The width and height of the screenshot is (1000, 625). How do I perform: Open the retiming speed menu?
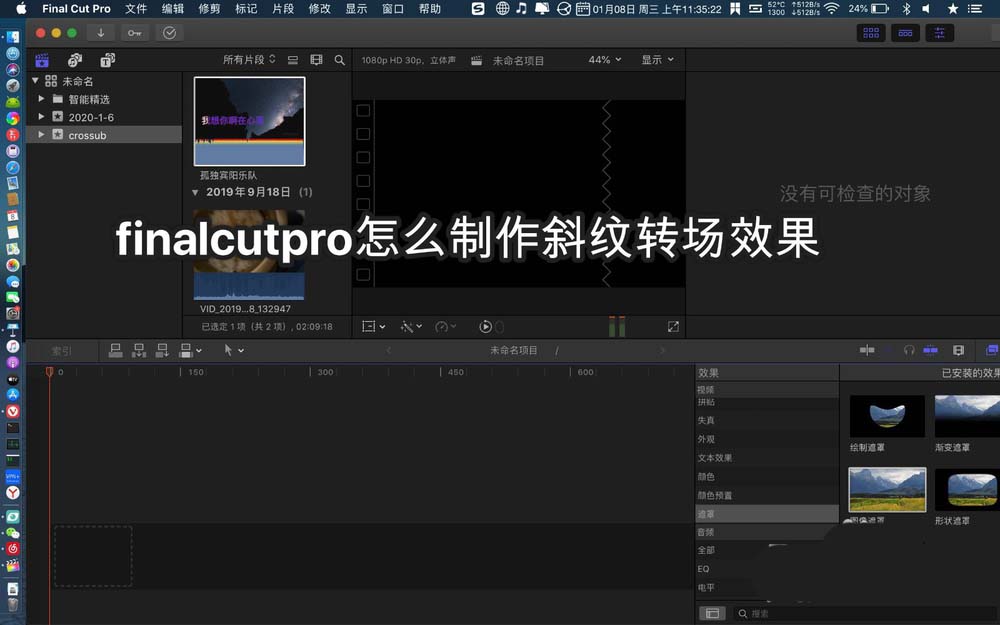pyautogui.click(x=446, y=327)
